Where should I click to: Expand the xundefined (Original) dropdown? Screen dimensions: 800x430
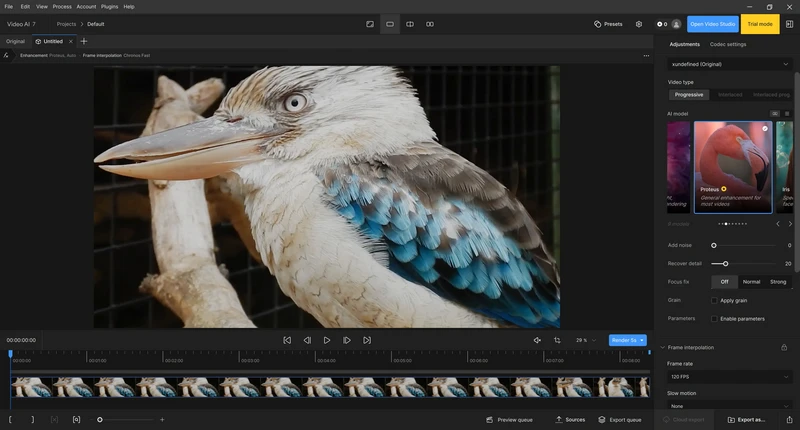[x=730, y=64]
